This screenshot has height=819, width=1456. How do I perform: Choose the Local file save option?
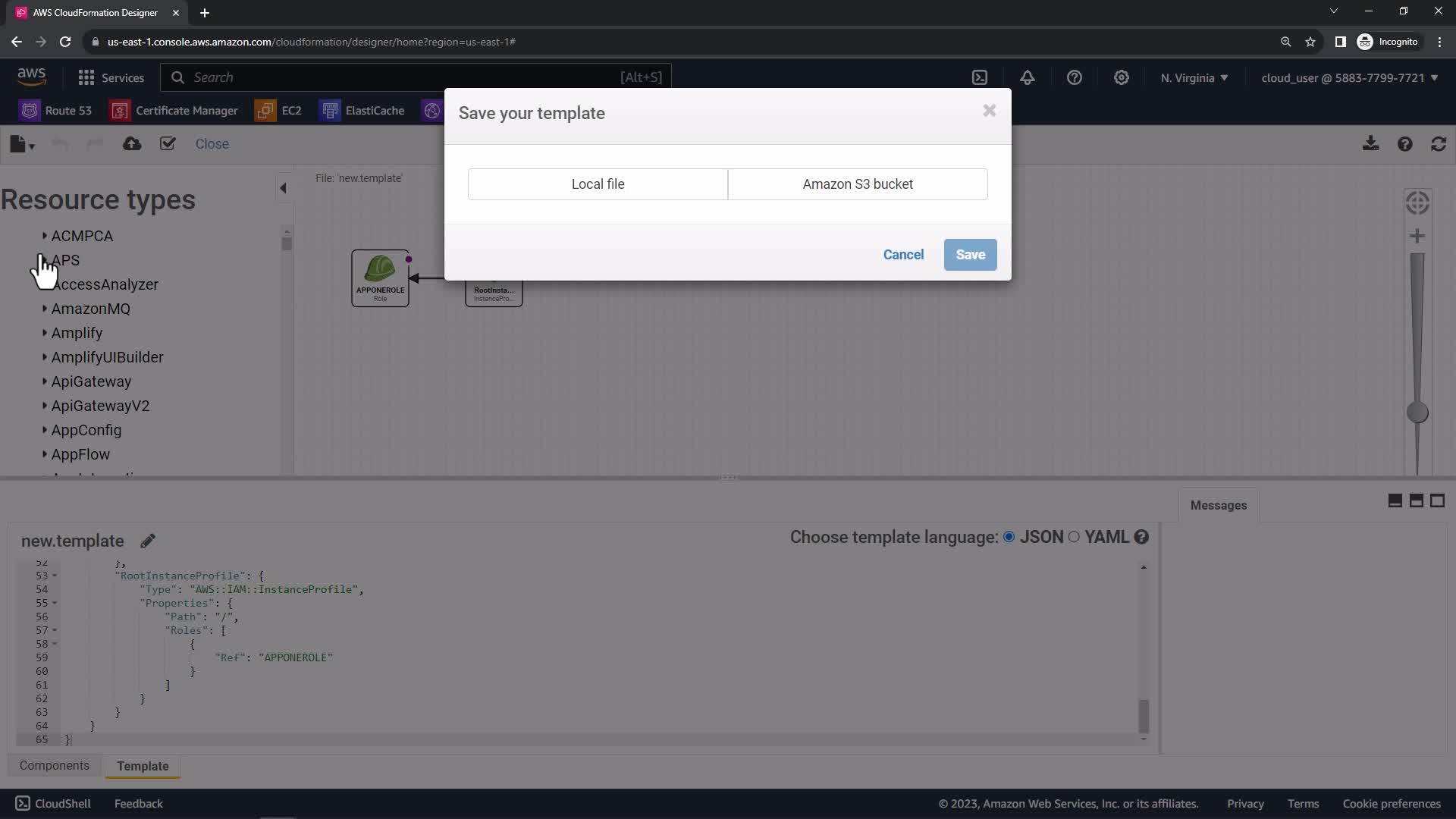coord(598,184)
